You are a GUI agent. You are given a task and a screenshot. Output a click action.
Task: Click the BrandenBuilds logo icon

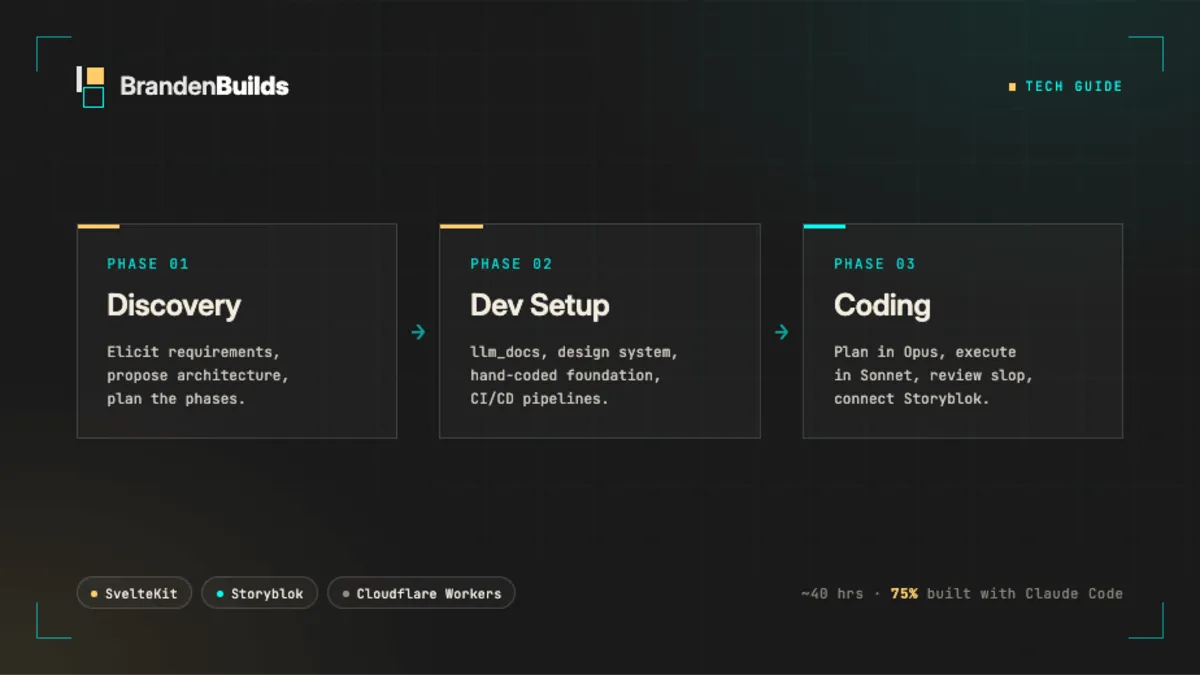coord(91,87)
